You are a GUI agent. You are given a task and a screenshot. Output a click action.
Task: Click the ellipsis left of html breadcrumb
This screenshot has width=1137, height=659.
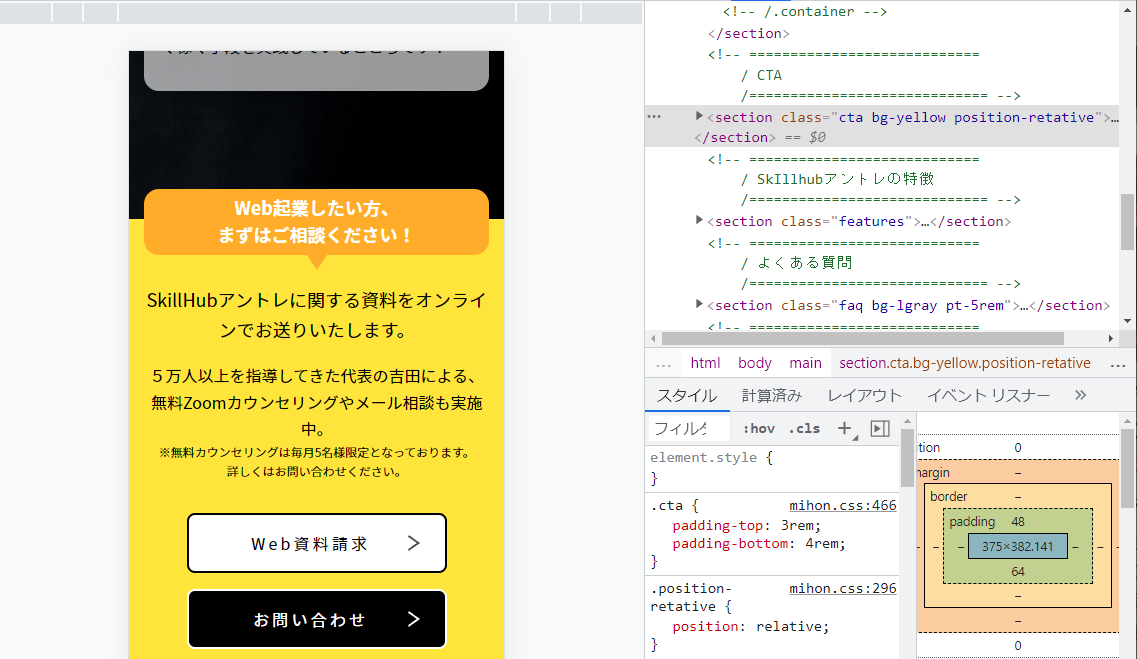[x=663, y=364]
